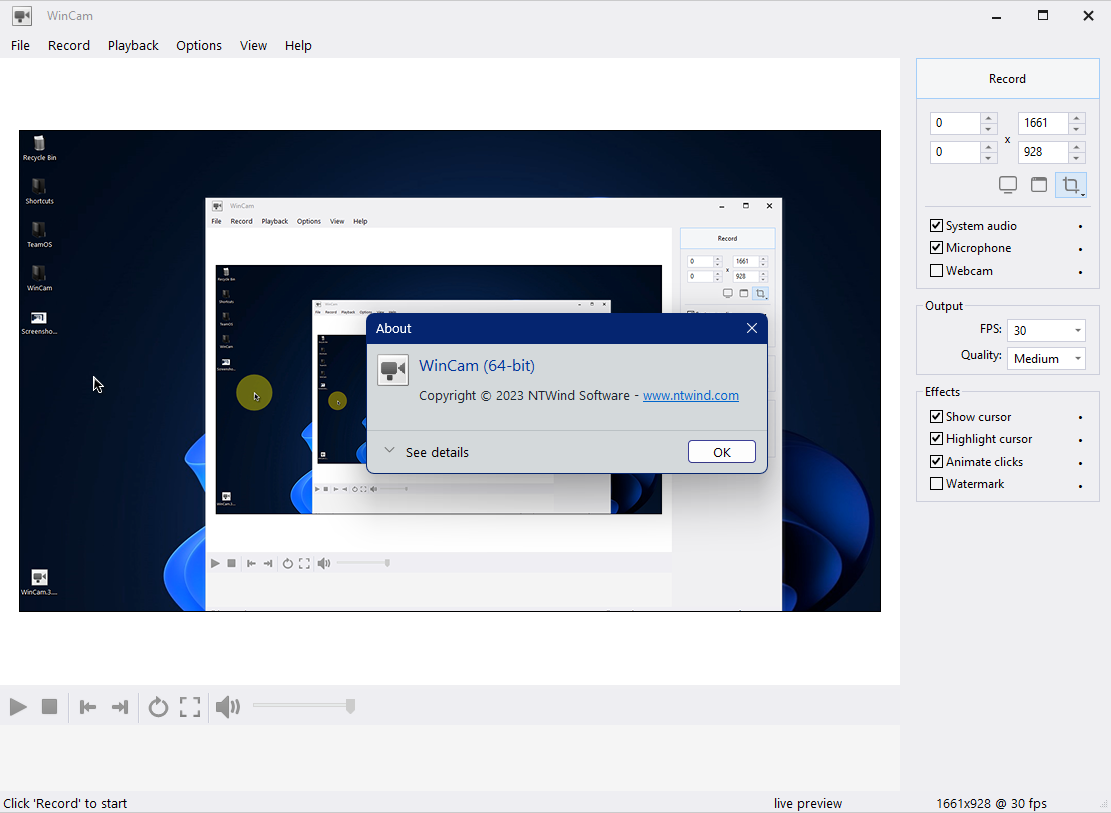Open the www.ntwind.com link
Screen dimensions: 1111x813
(x=691, y=396)
